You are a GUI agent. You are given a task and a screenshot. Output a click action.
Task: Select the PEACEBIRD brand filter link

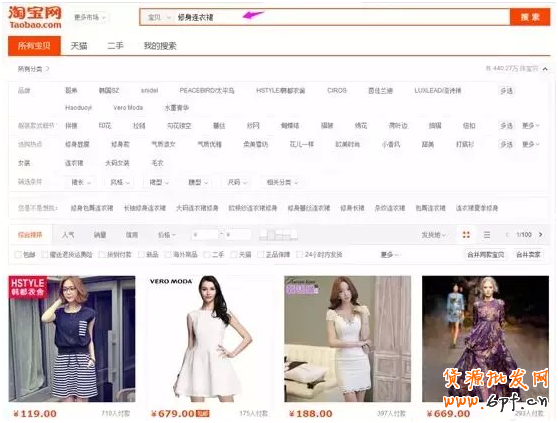[206, 91]
